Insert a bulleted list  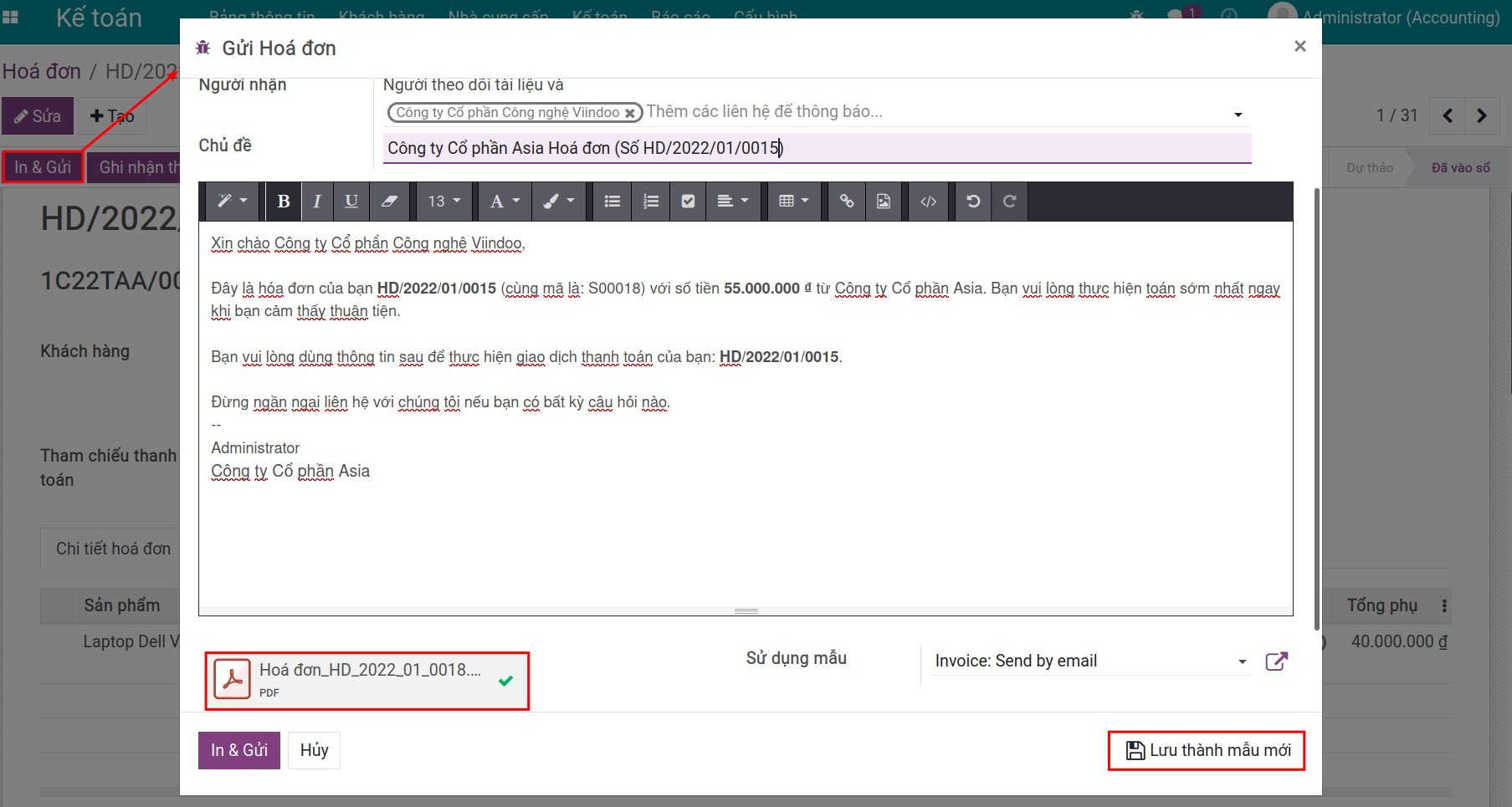coord(612,201)
